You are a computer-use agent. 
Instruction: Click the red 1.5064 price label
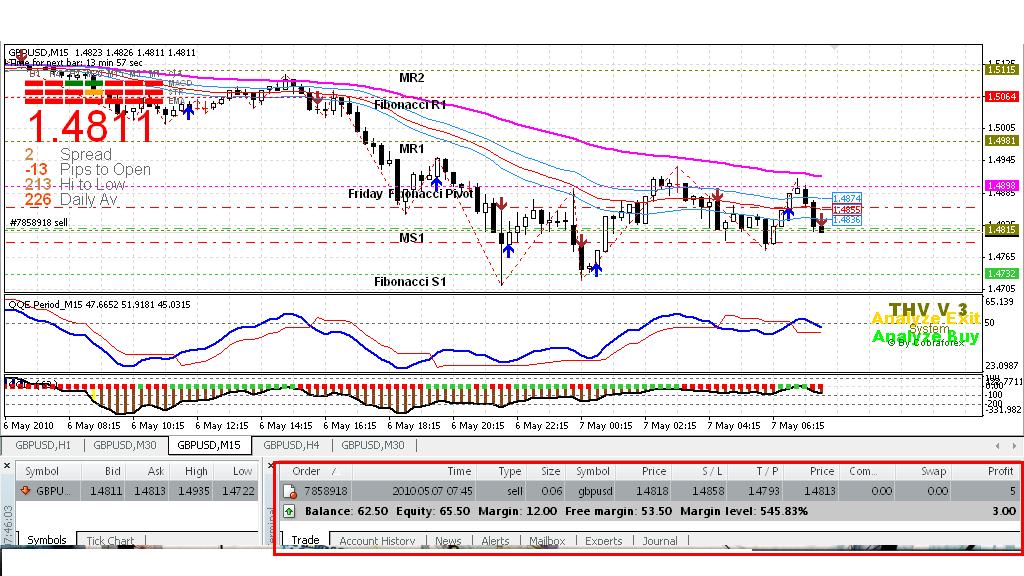(1001, 97)
